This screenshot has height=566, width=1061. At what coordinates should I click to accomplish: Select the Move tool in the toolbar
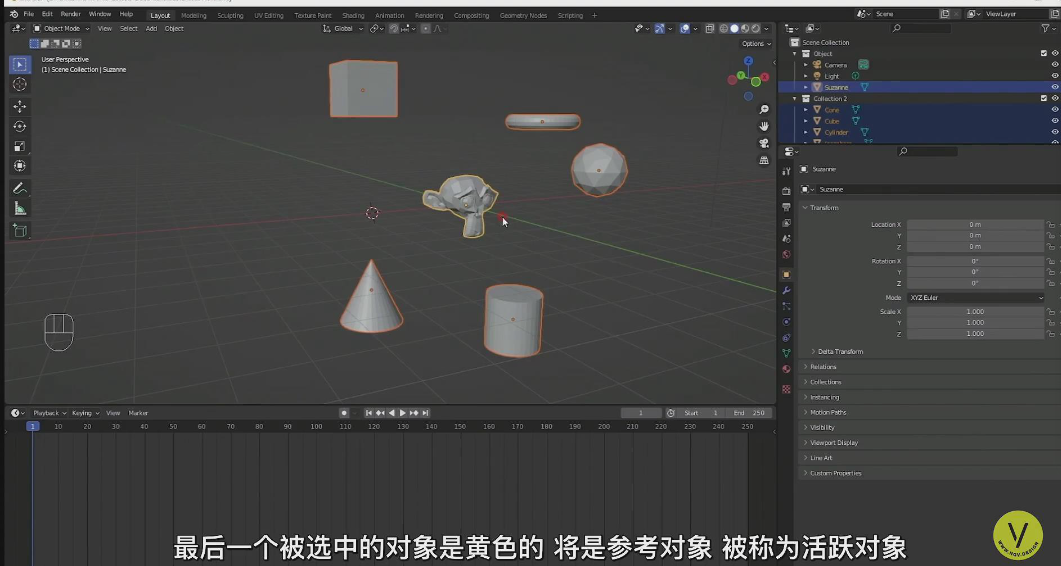coord(19,106)
